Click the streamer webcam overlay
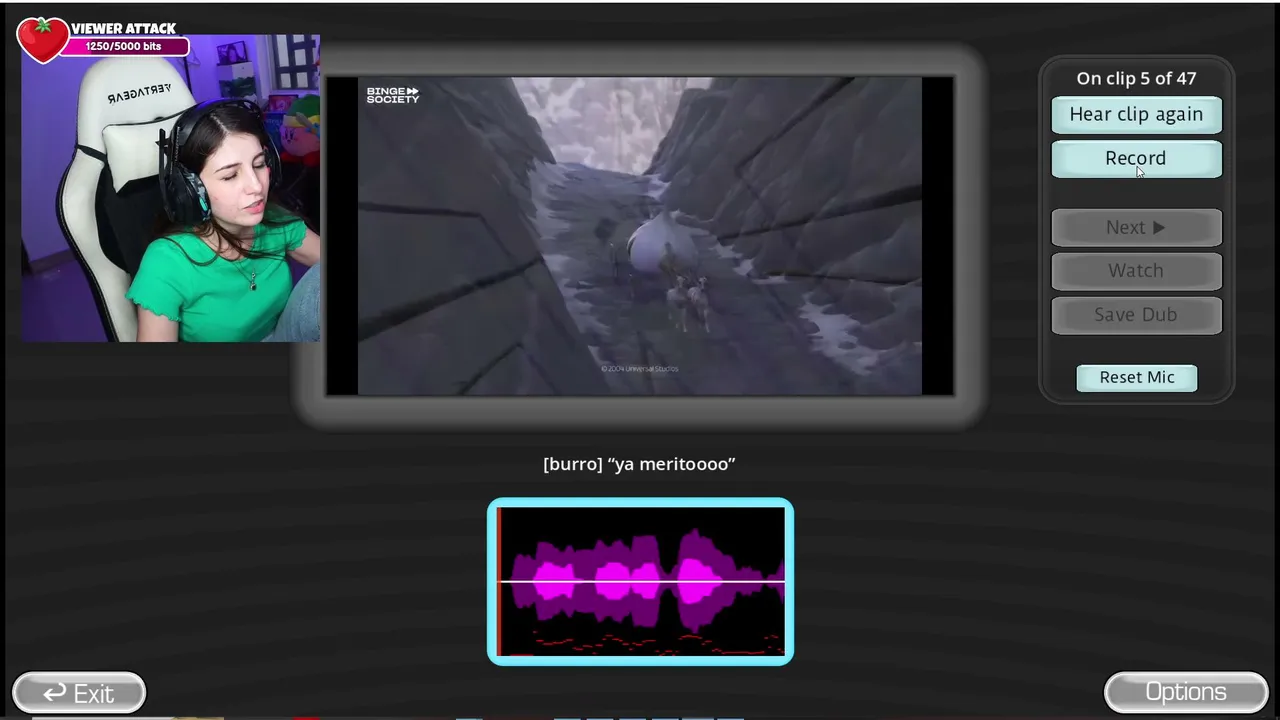1280x720 pixels. [171, 190]
